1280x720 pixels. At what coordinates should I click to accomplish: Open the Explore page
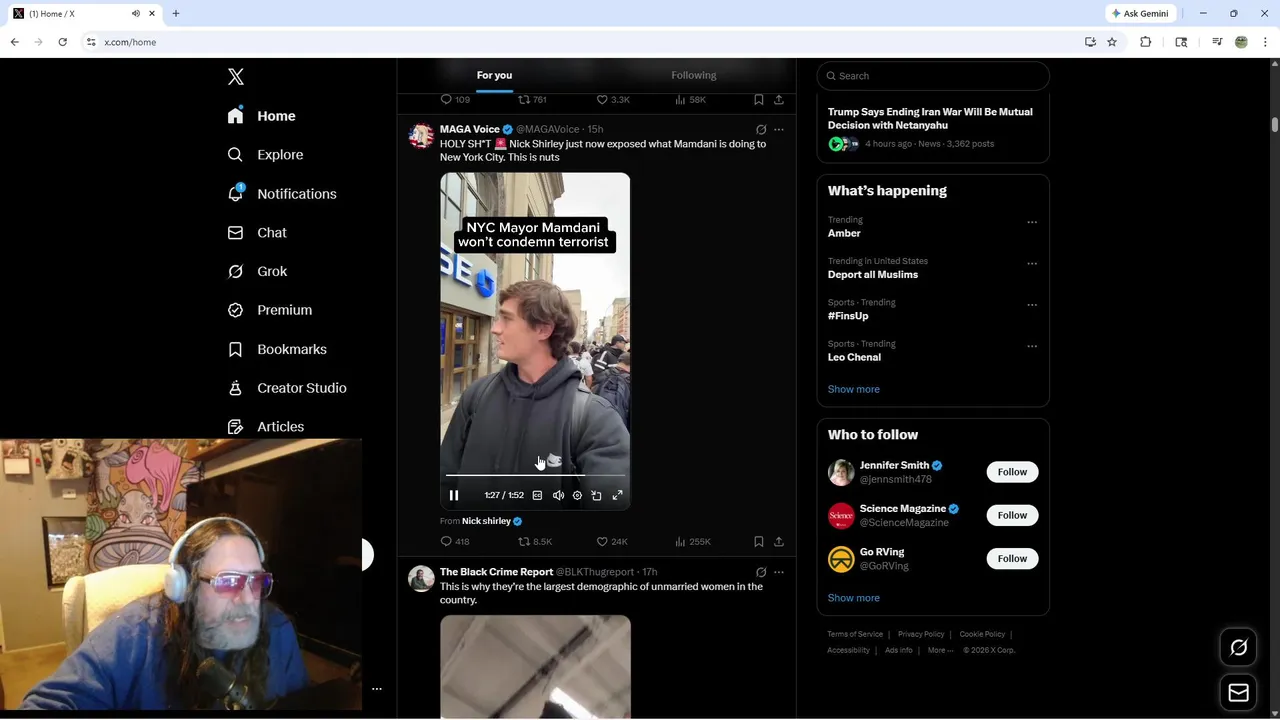coord(265,155)
